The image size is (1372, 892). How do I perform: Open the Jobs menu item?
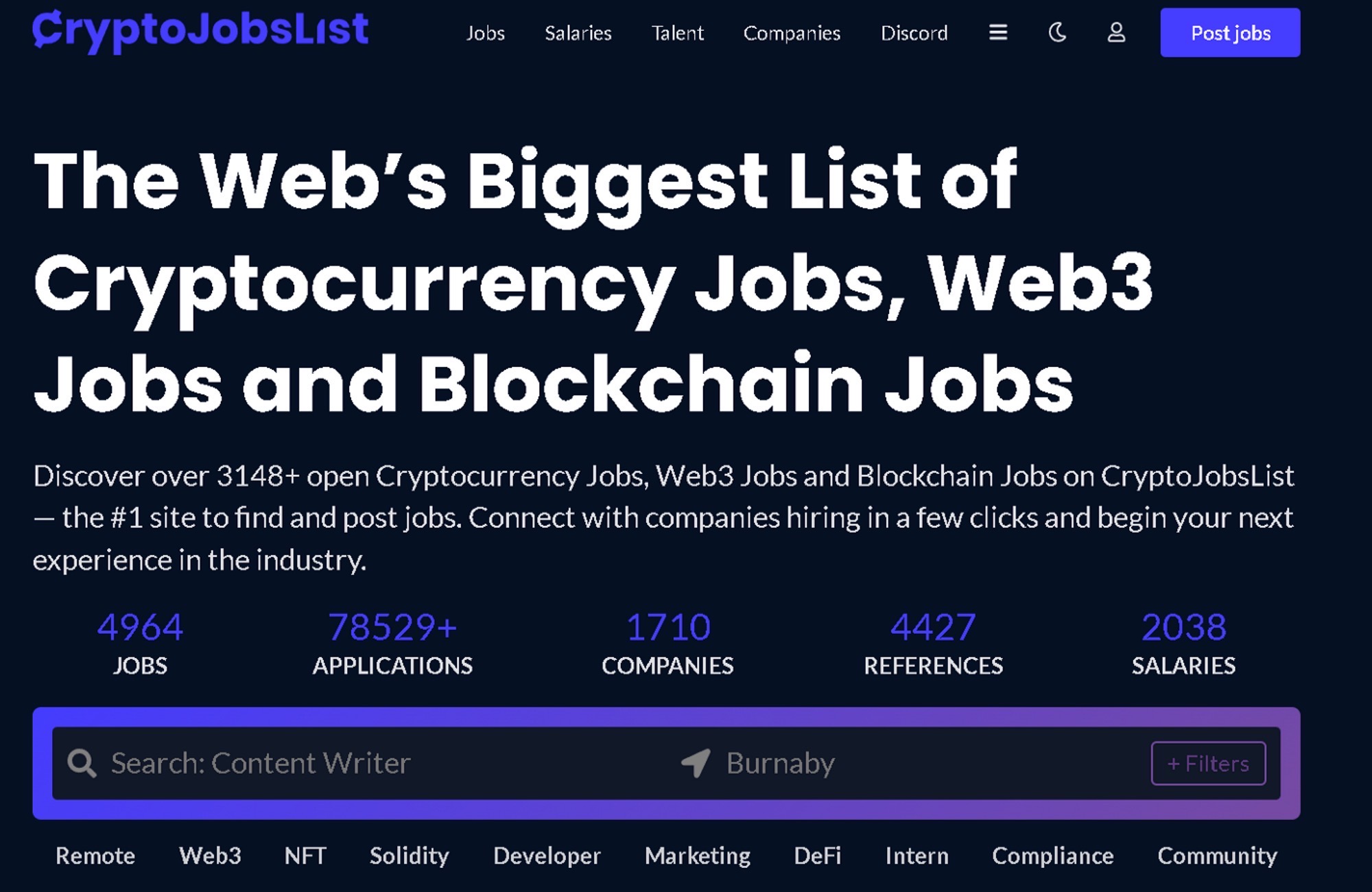point(486,33)
